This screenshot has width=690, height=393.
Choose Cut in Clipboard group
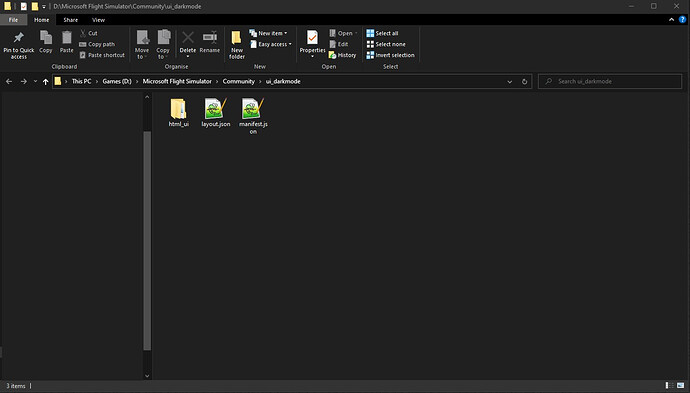pyautogui.click(x=88, y=33)
